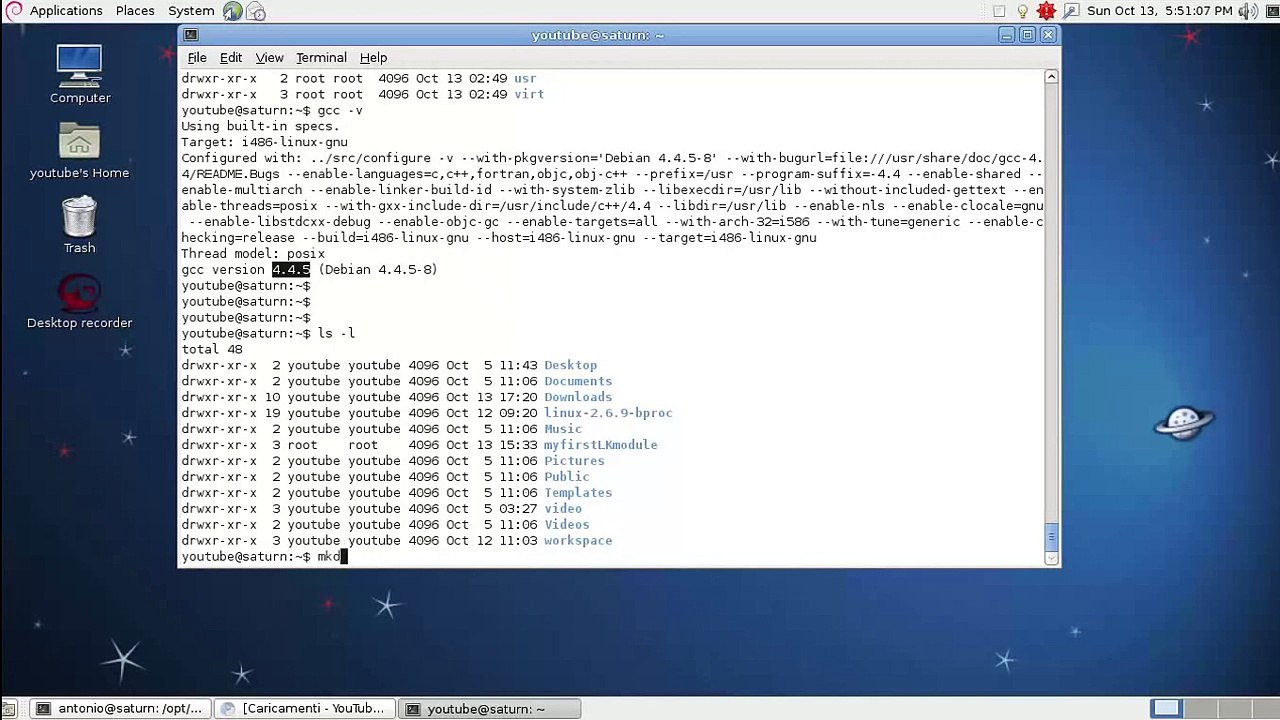
Task: Click the terminal title youtube@saturn: ~
Action: click(x=597, y=35)
